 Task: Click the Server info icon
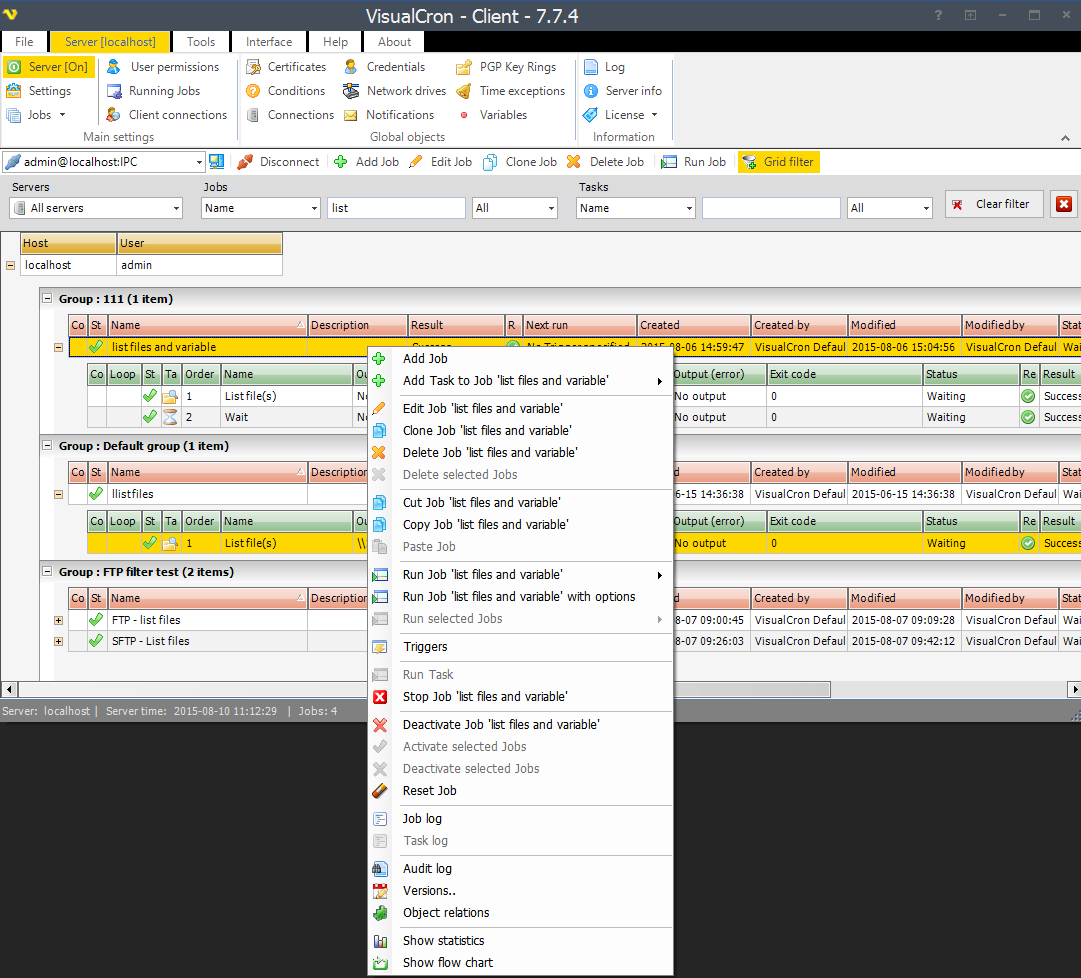coord(591,91)
